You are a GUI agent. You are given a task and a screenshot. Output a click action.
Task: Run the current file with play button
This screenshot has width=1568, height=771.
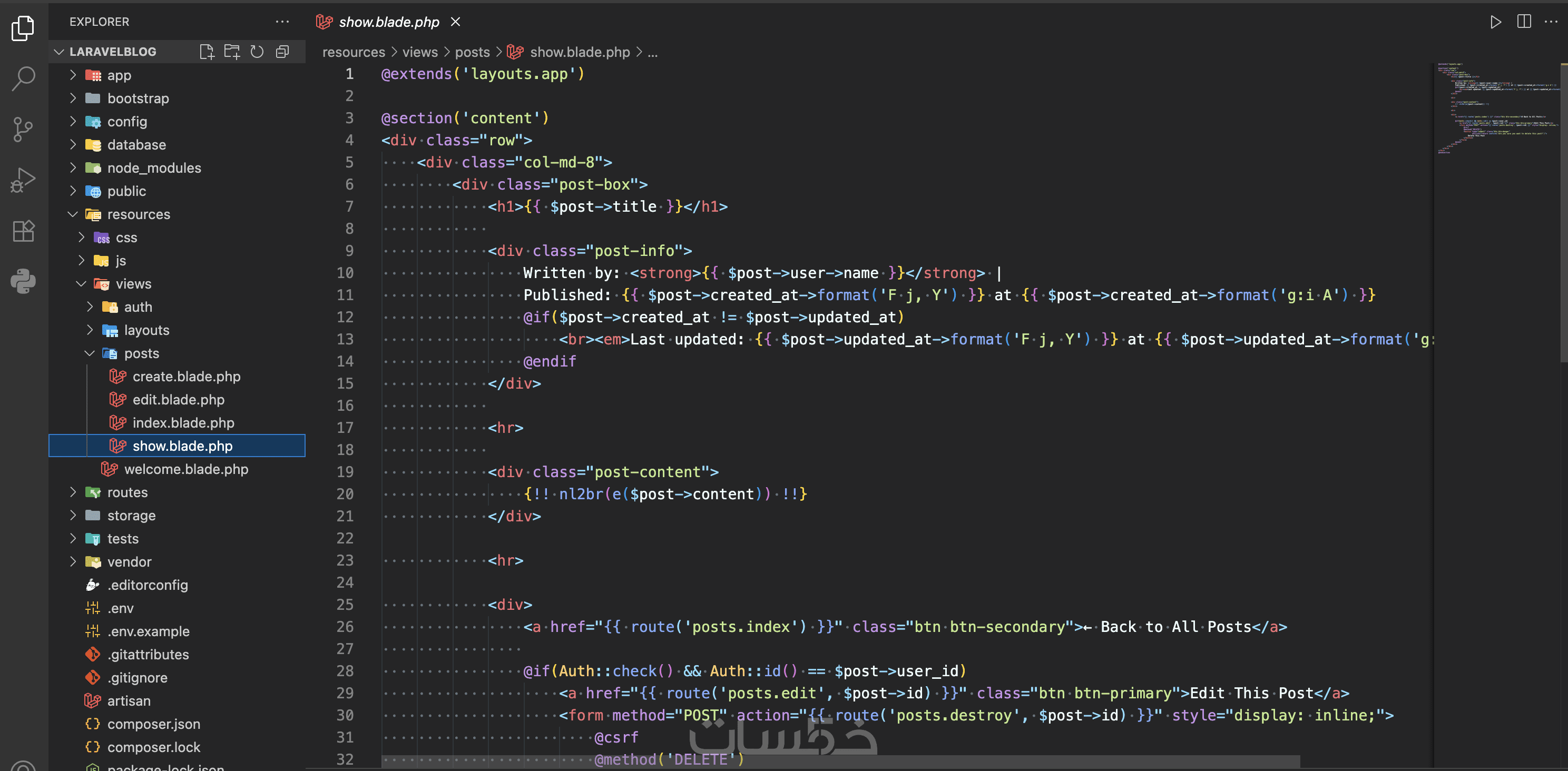coord(1495,22)
